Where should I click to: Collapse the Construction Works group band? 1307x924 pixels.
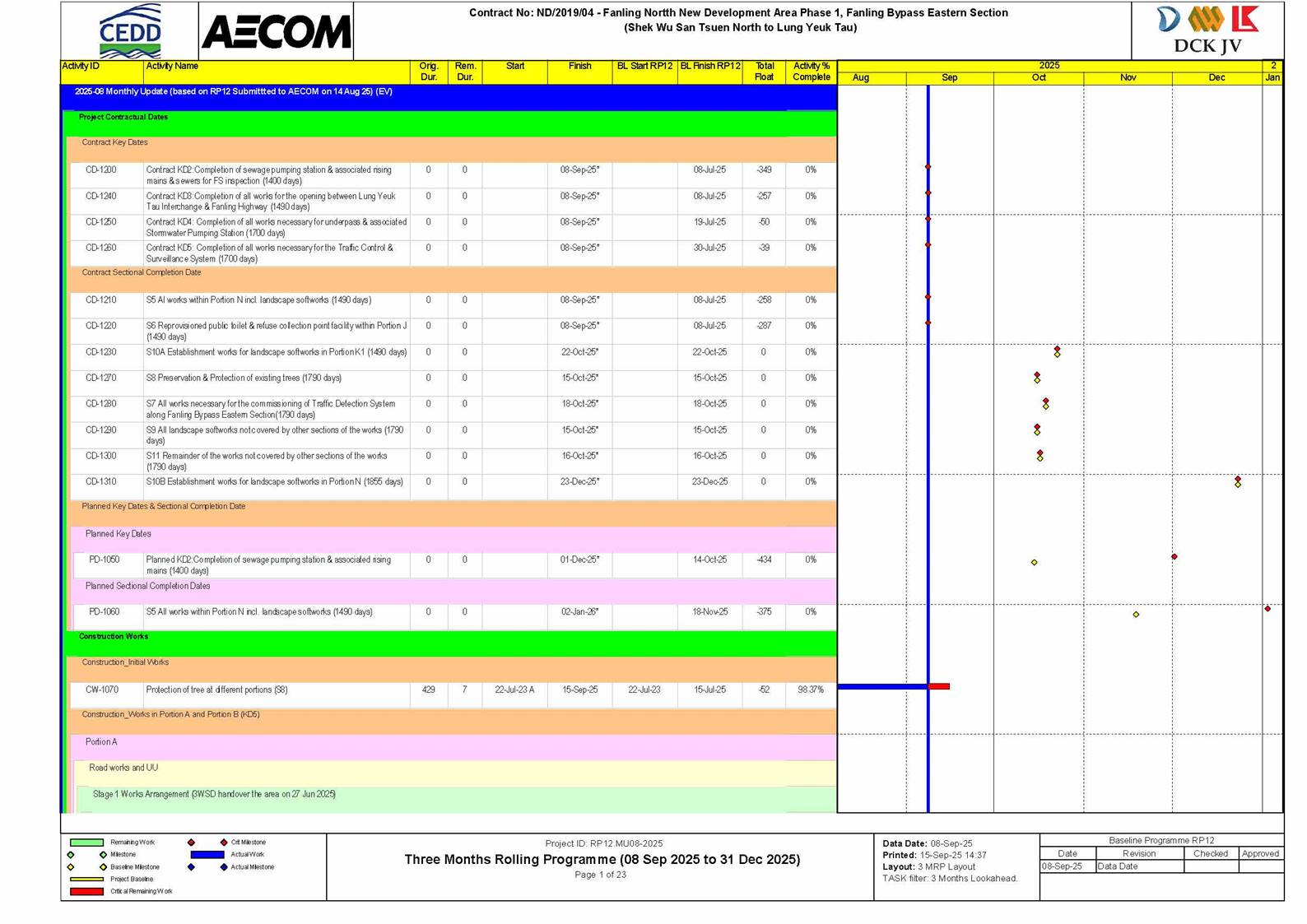[114, 637]
